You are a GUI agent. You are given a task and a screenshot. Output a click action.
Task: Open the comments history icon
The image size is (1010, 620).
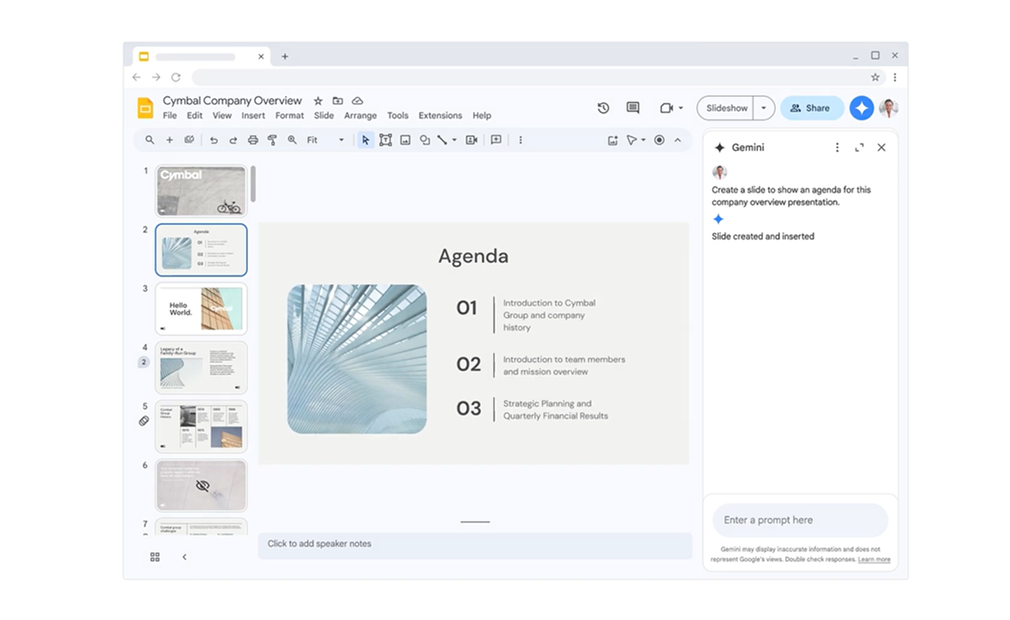click(632, 108)
